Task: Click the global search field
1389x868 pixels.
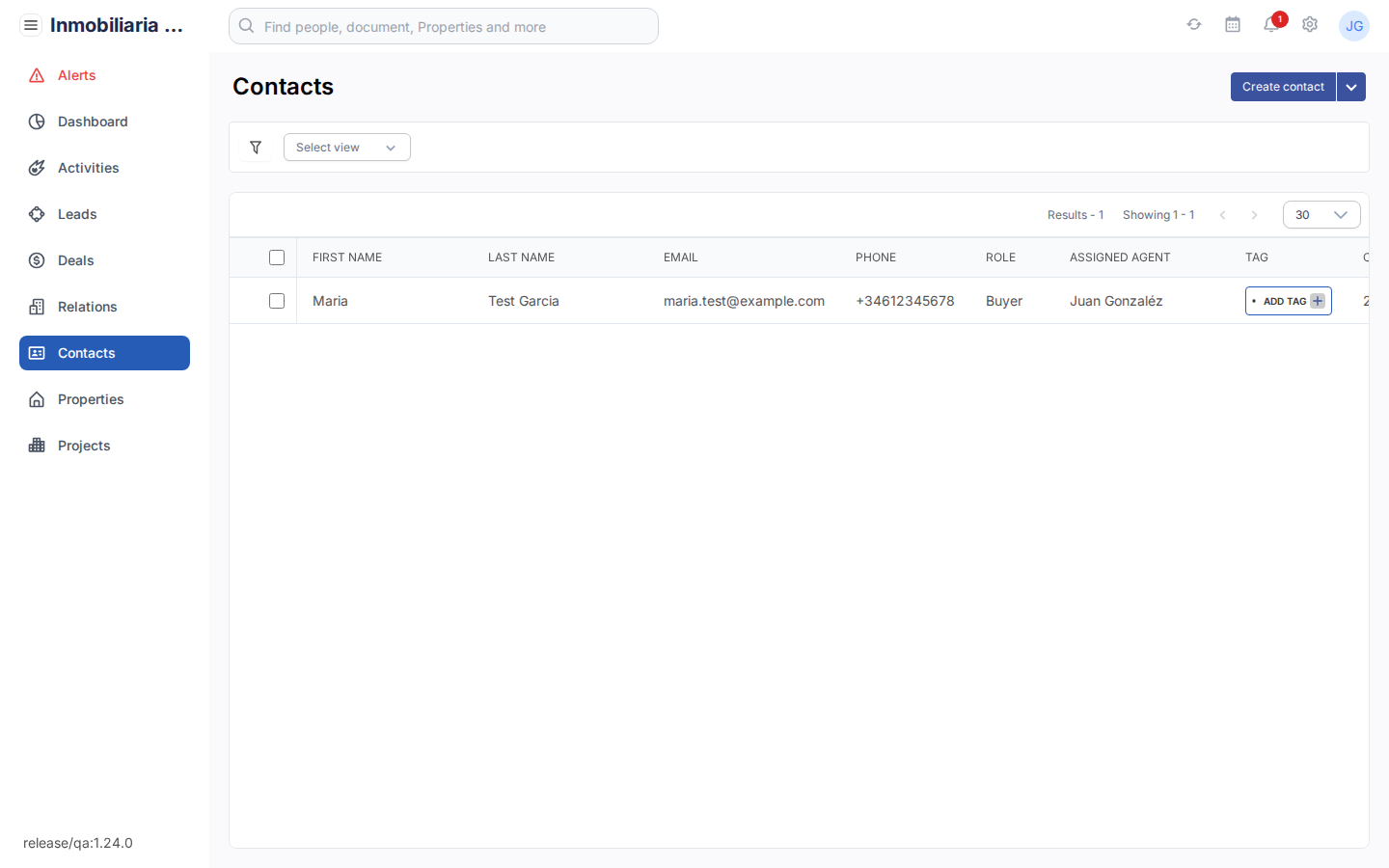Action: click(443, 26)
